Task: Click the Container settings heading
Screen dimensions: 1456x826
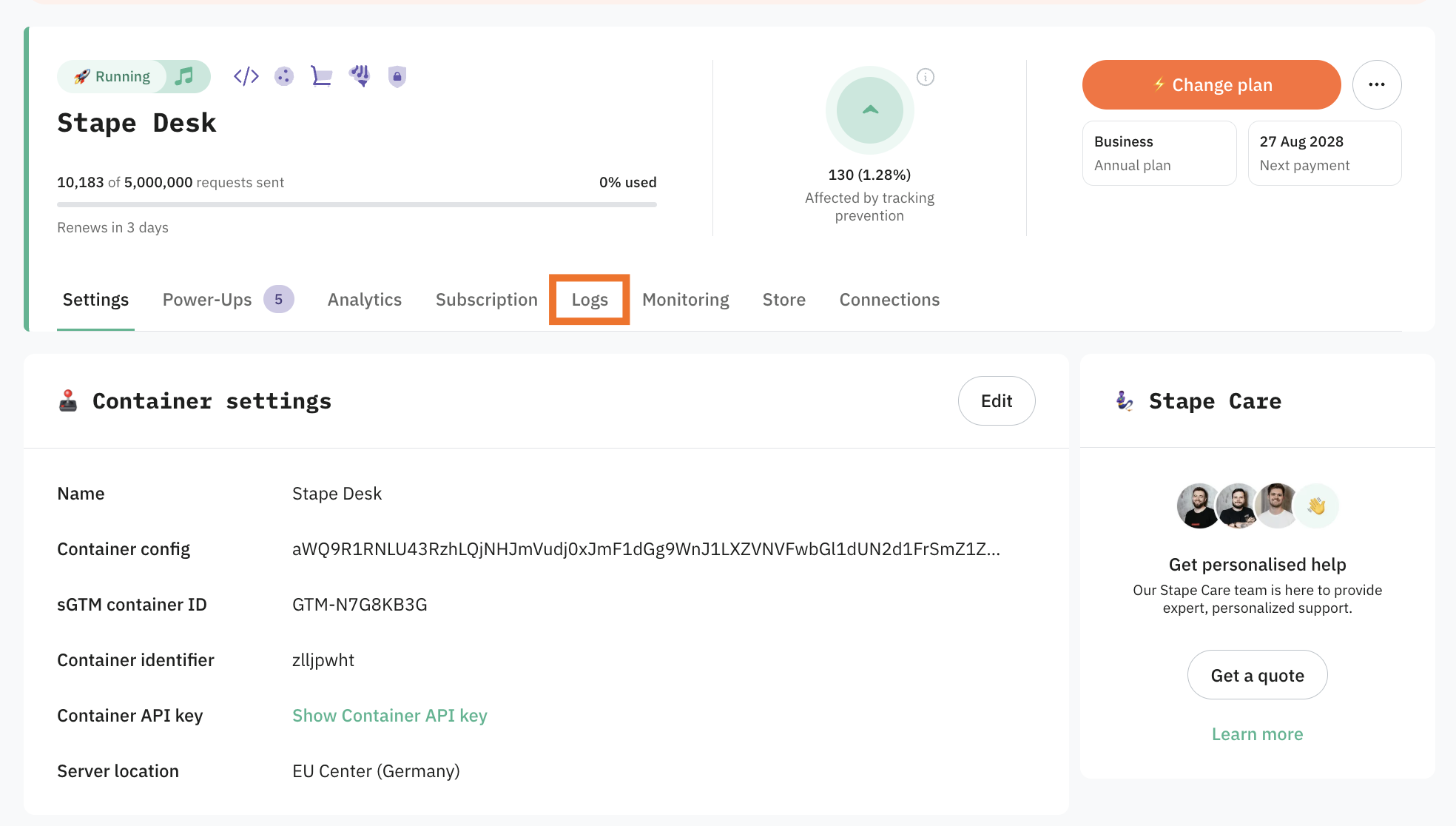Action: pyautogui.click(x=212, y=400)
